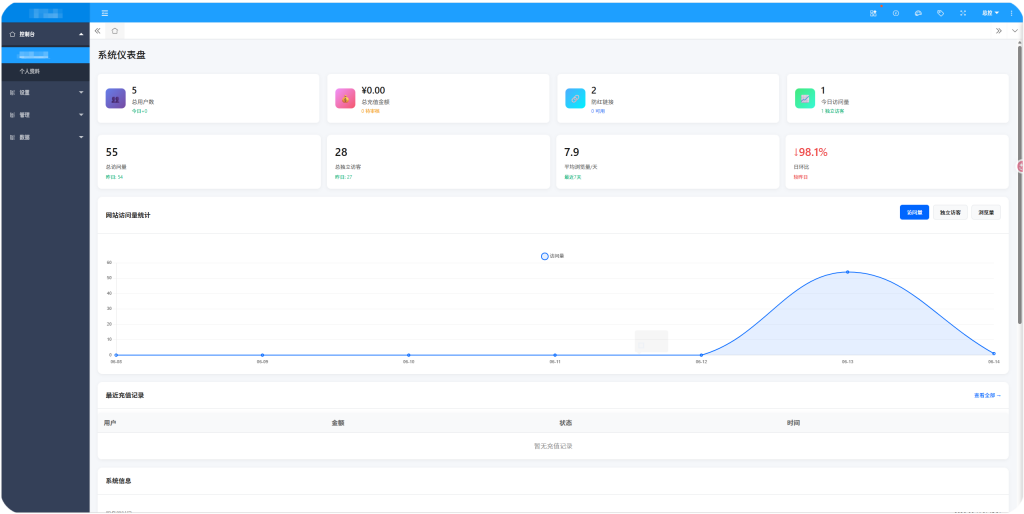Expand the 数据 sidebar menu
This screenshot has height=514, width=1024.
45,137
